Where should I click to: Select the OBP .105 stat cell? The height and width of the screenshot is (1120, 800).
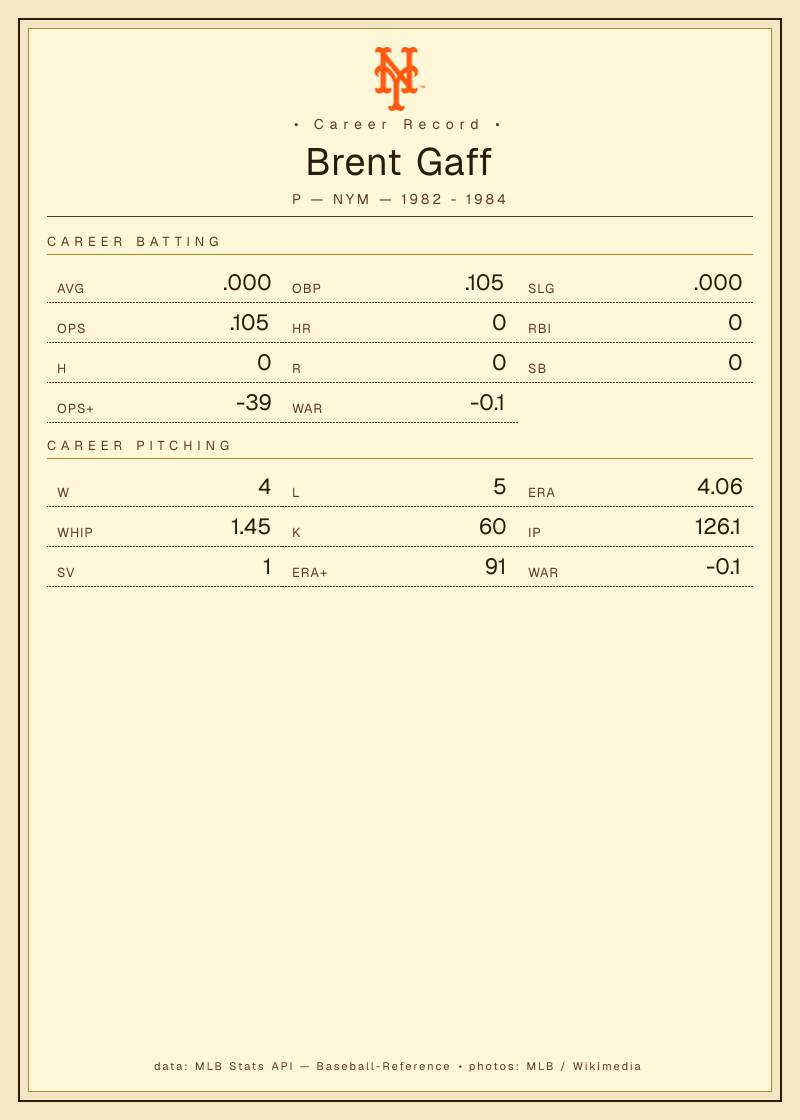pyautogui.click(x=399, y=284)
